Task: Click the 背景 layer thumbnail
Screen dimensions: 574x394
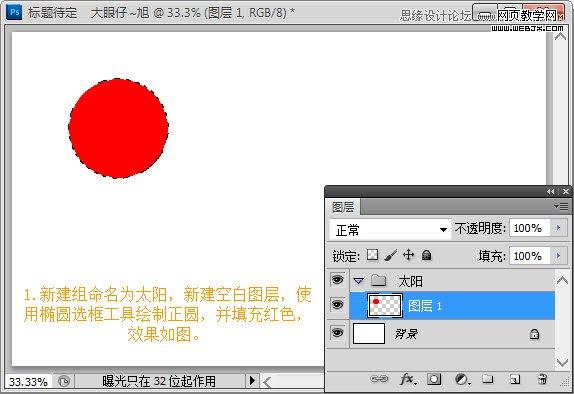Action: (369, 333)
